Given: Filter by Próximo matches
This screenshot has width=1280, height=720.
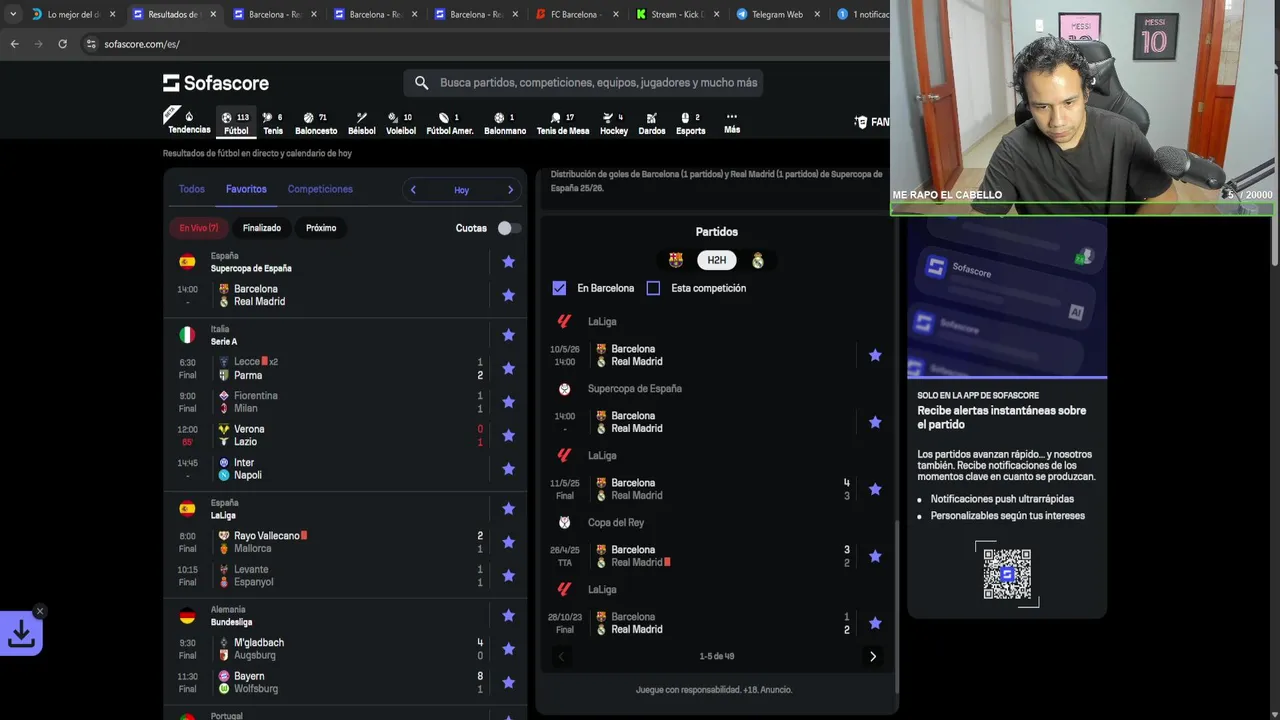Looking at the screenshot, I should 321,228.
